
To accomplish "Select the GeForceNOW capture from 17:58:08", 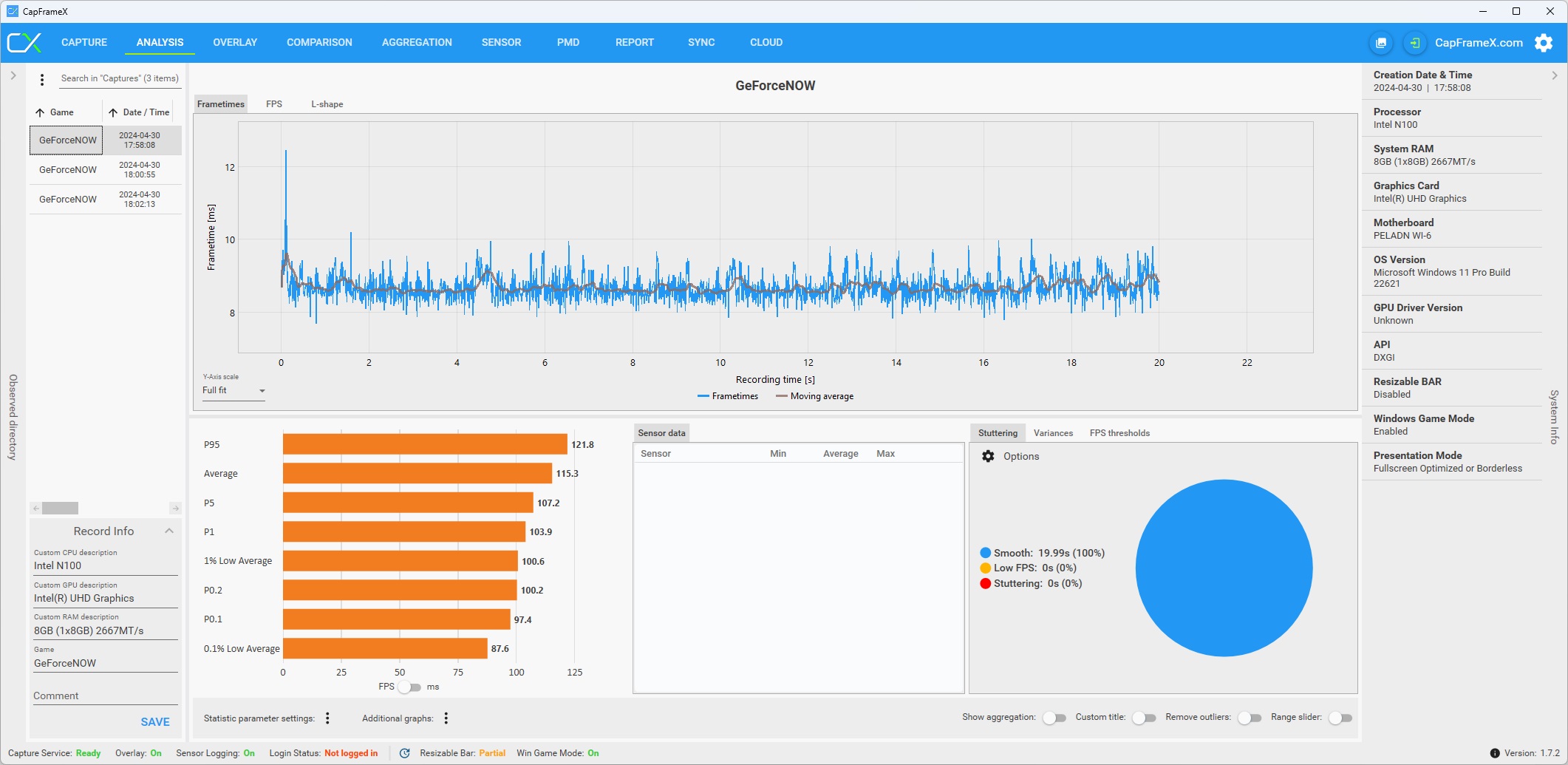I will click(x=106, y=140).
